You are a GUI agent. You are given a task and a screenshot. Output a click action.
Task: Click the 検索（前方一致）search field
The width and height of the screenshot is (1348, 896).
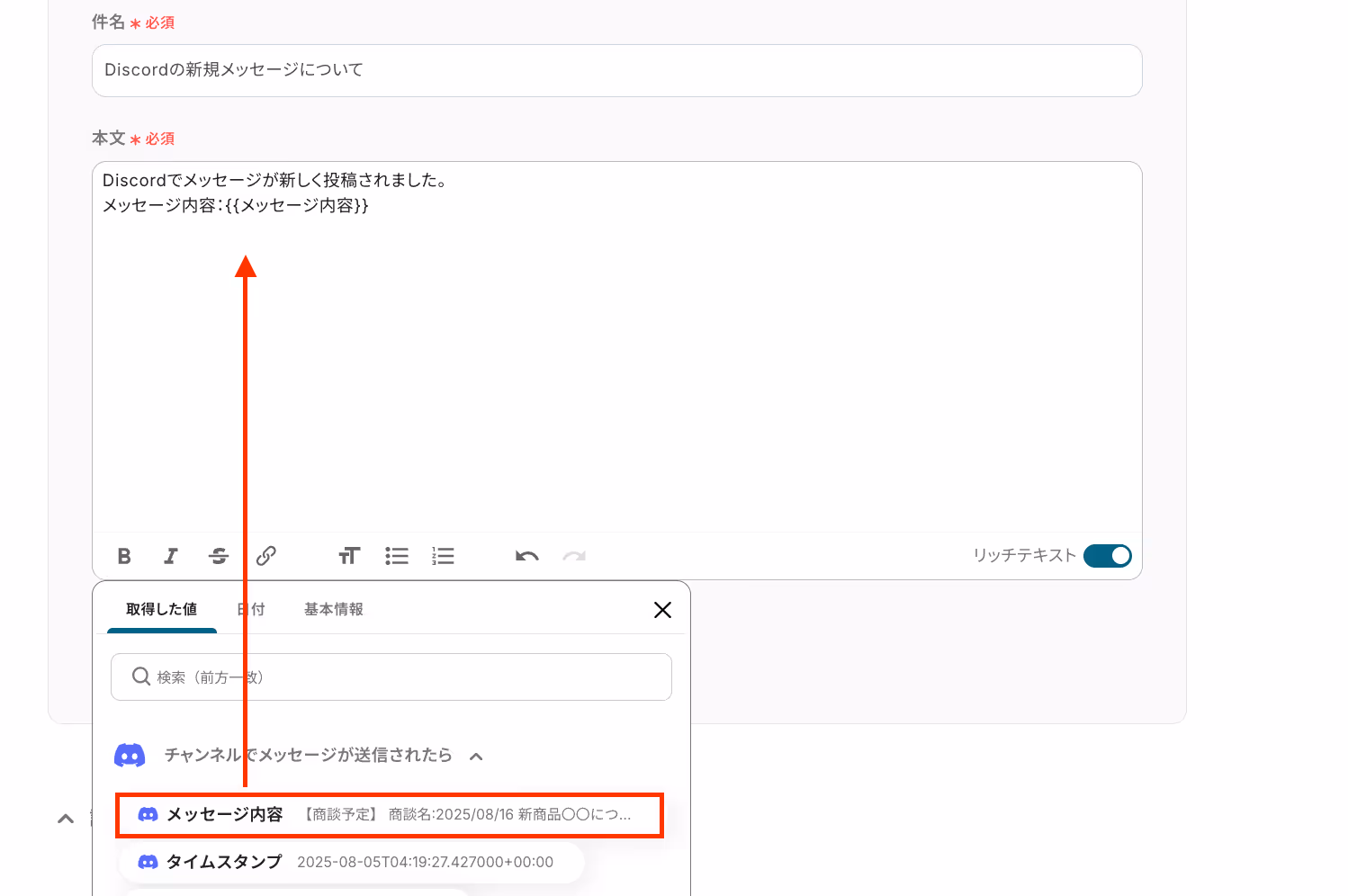pyautogui.click(x=391, y=676)
